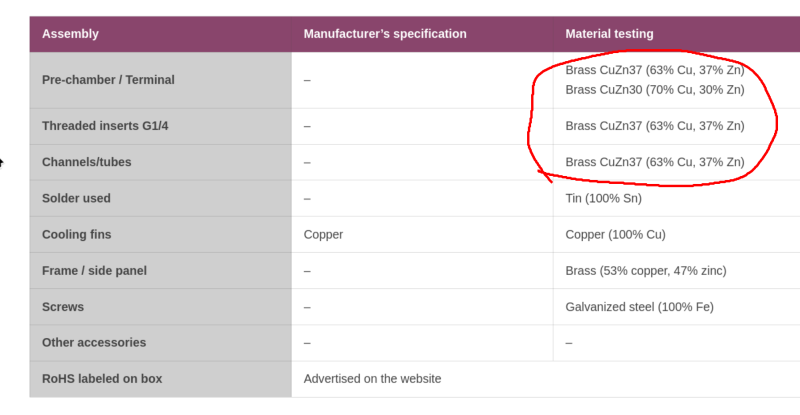This screenshot has height=415, width=800.
Task: Click the Assembly column header
Action: [x=70, y=34]
